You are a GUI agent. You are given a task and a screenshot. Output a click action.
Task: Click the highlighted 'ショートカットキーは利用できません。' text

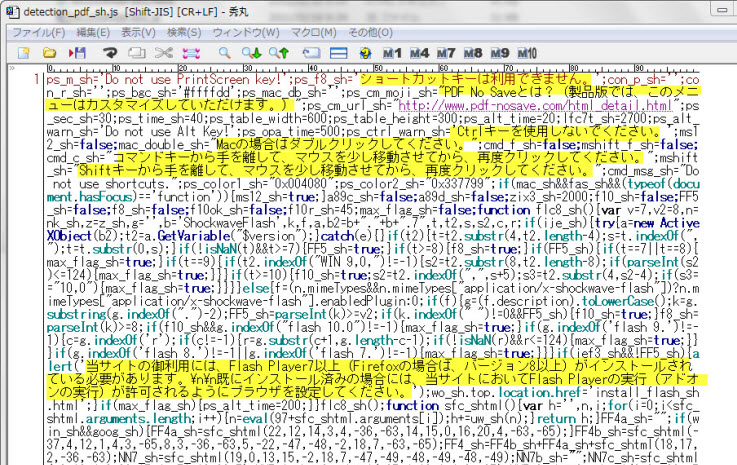coord(476,79)
